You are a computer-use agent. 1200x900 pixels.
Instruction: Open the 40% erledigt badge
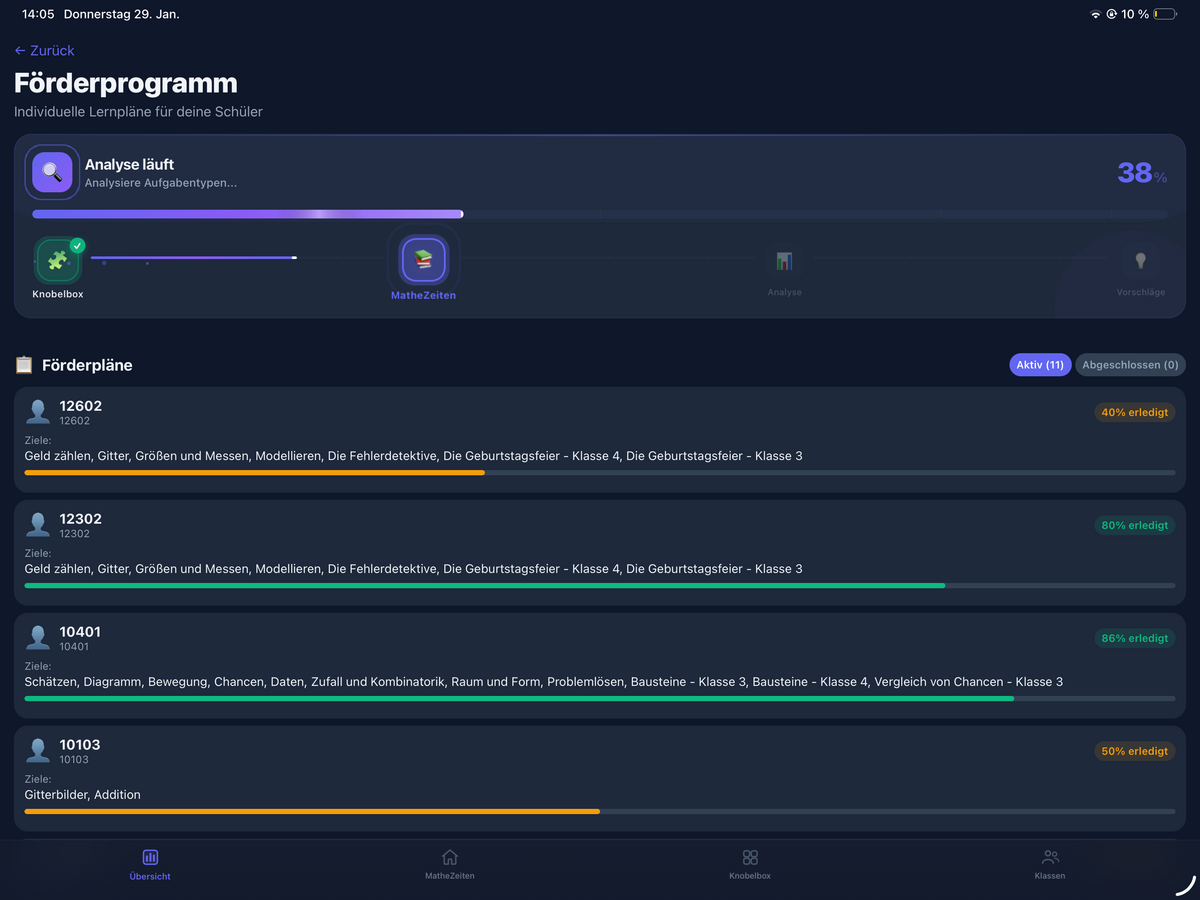pyautogui.click(x=1134, y=412)
